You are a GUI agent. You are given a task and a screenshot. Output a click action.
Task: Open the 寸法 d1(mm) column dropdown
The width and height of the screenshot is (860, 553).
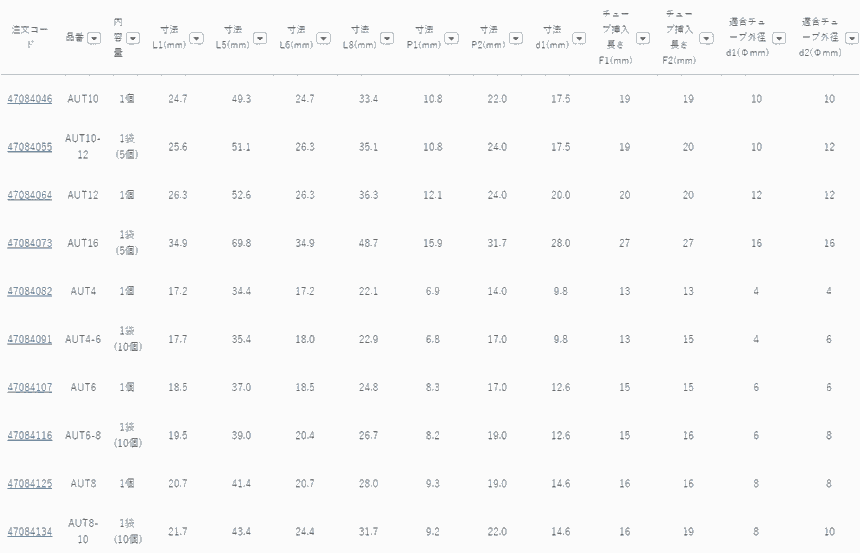[580, 38]
